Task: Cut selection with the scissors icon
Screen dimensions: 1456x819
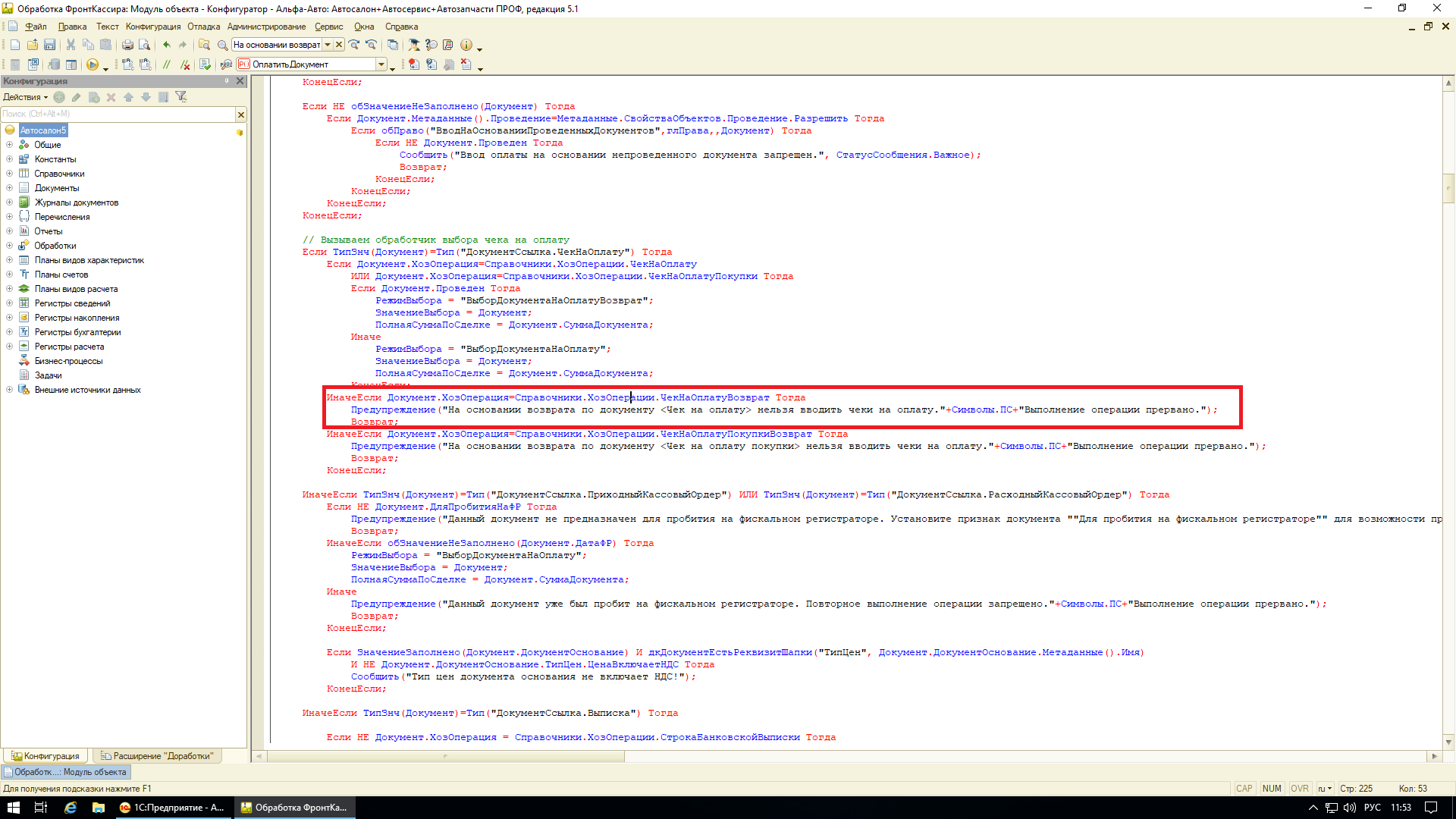Action: pyautogui.click(x=71, y=45)
